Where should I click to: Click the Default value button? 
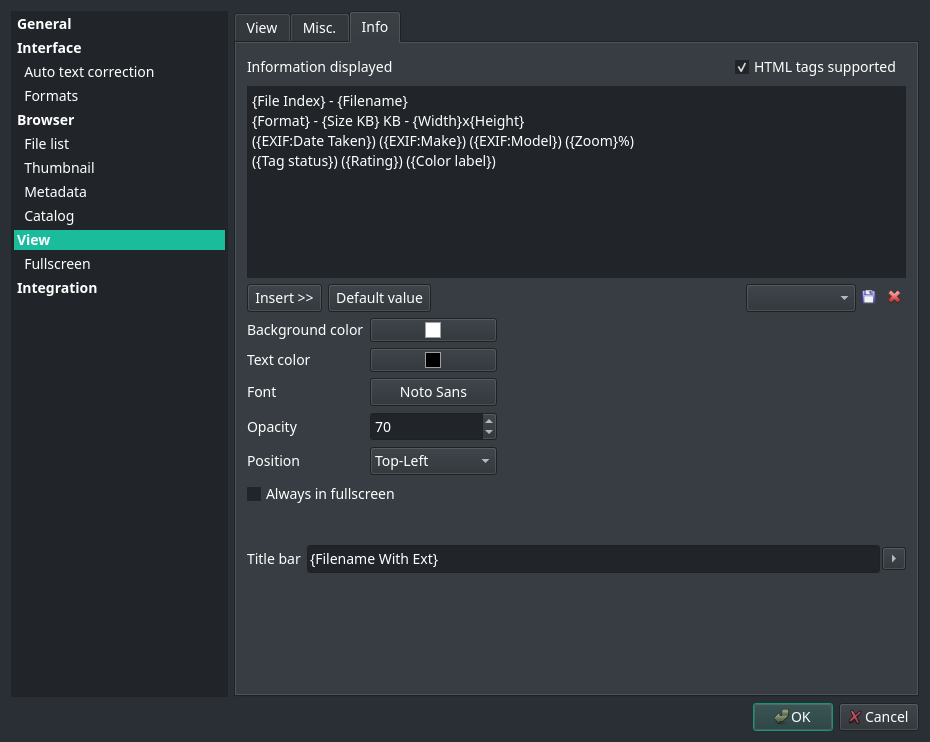(x=379, y=298)
